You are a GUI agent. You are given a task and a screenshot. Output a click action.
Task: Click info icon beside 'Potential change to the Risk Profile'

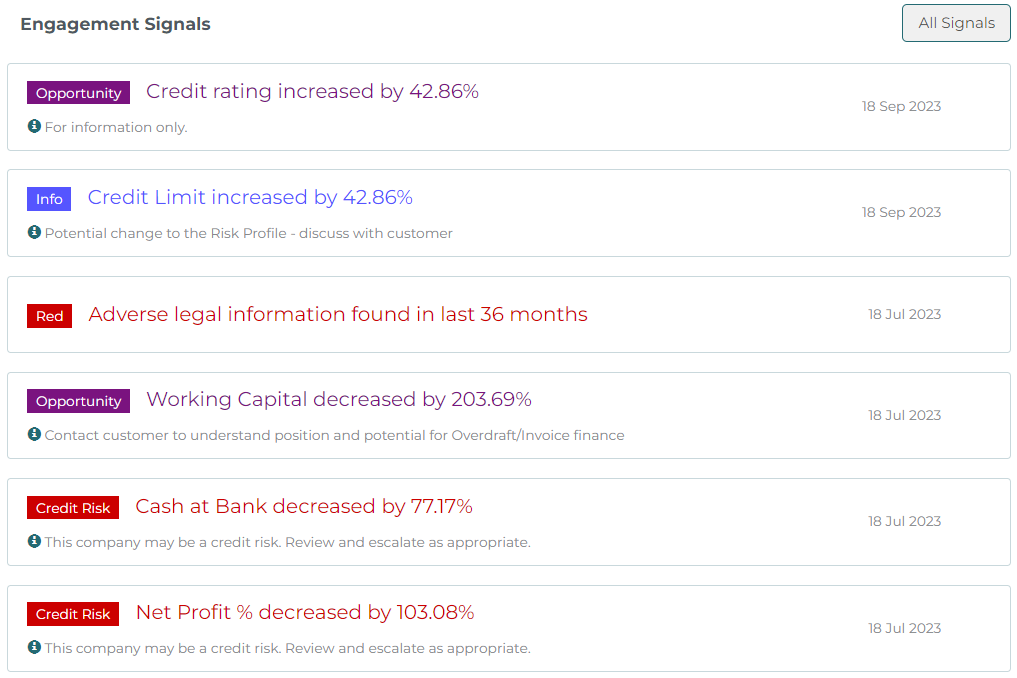coord(34,232)
